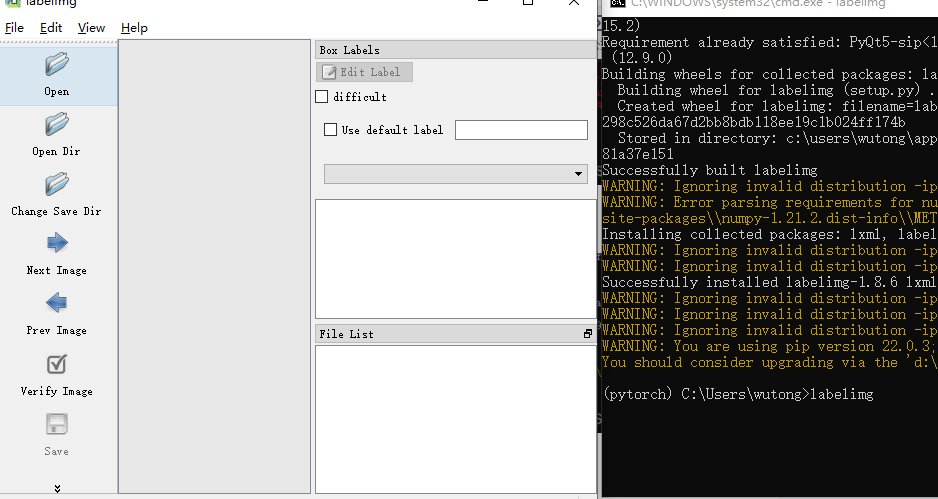Image resolution: width=938 pixels, height=499 pixels.
Task: Click the Edit Label button
Action: [x=364, y=72]
